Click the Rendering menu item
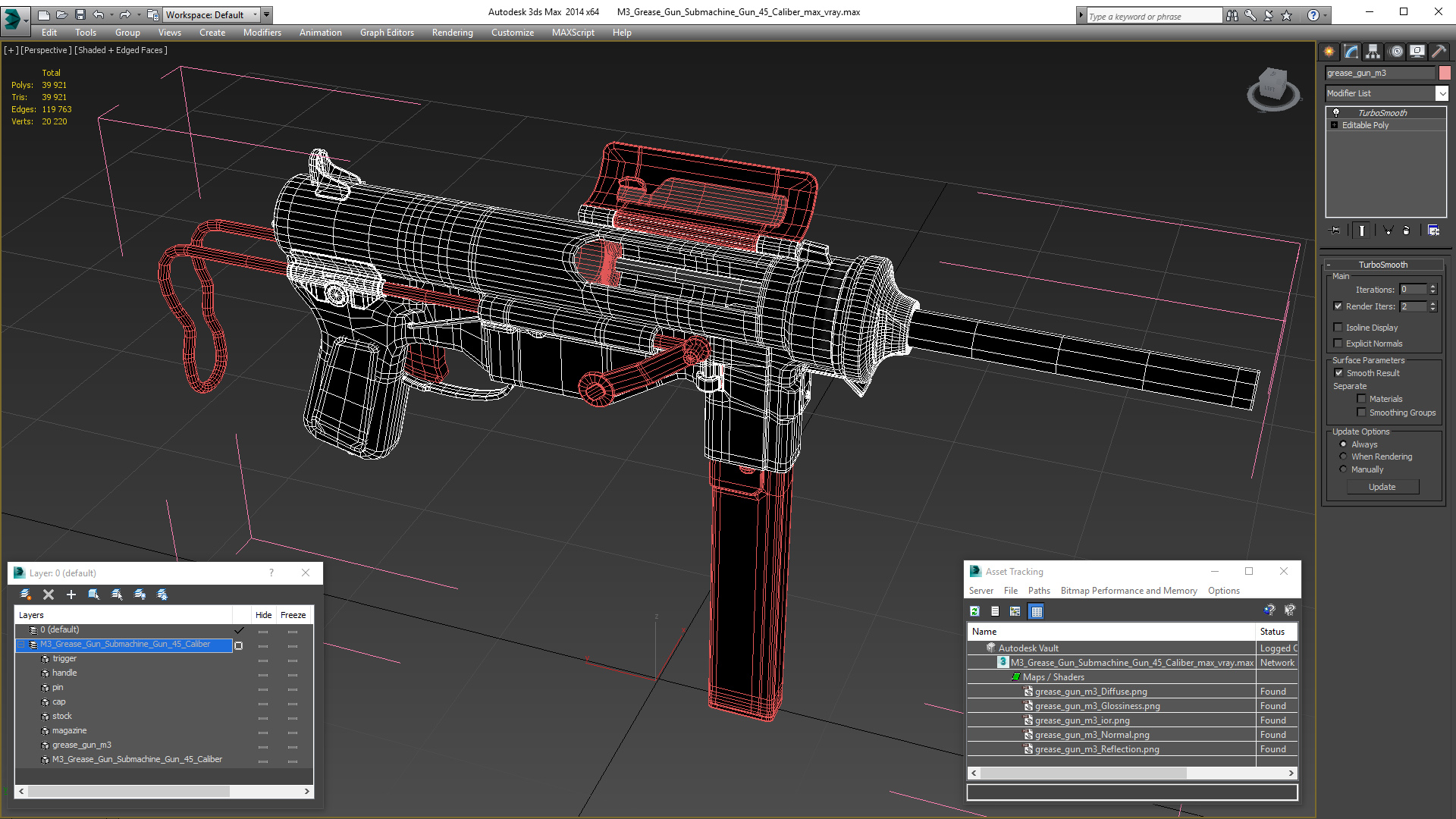 [x=452, y=32]
